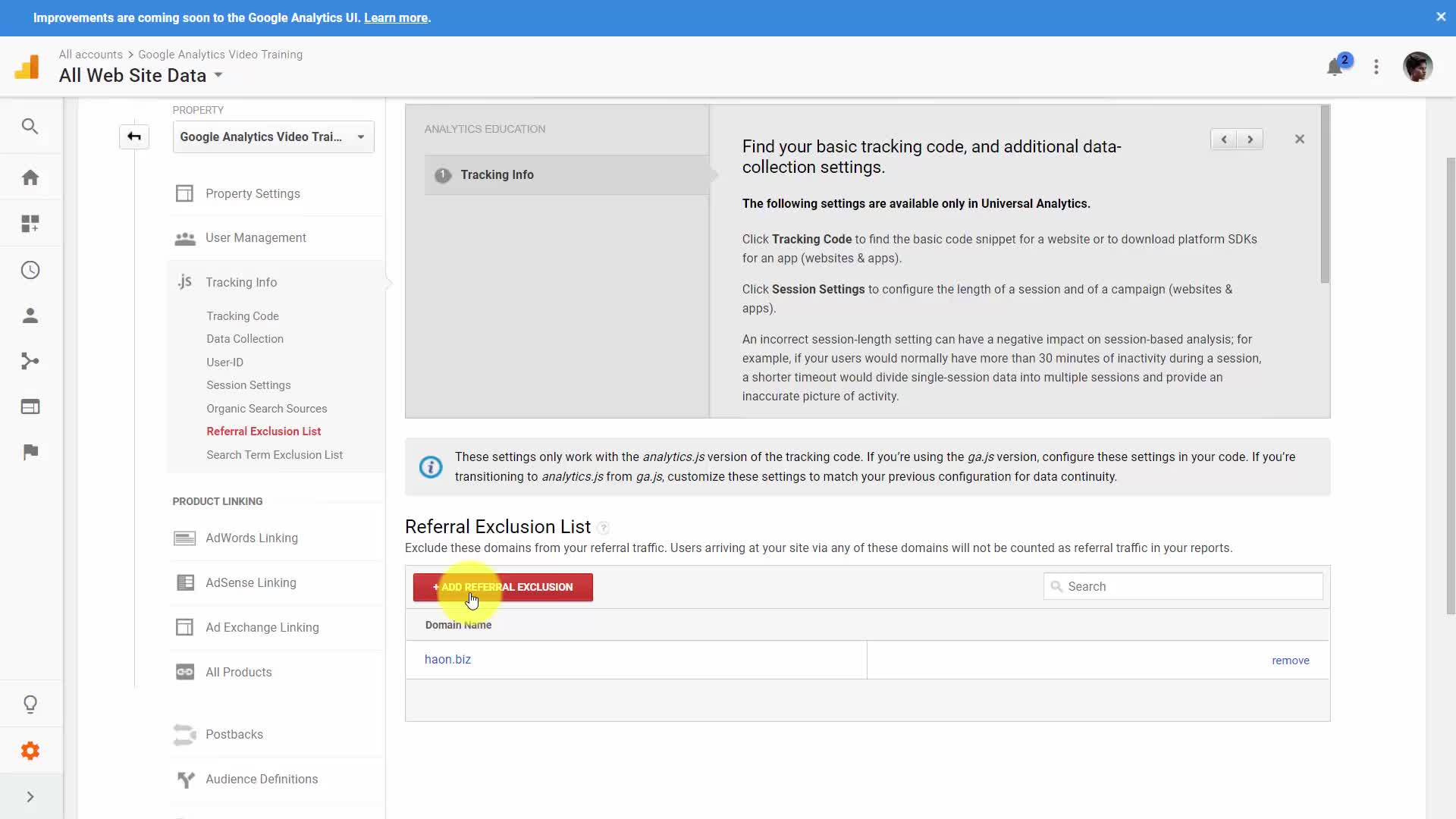Open Referral Exclusion List submenu item
This screenshot has height=819, width=1456.
point(264,431)
